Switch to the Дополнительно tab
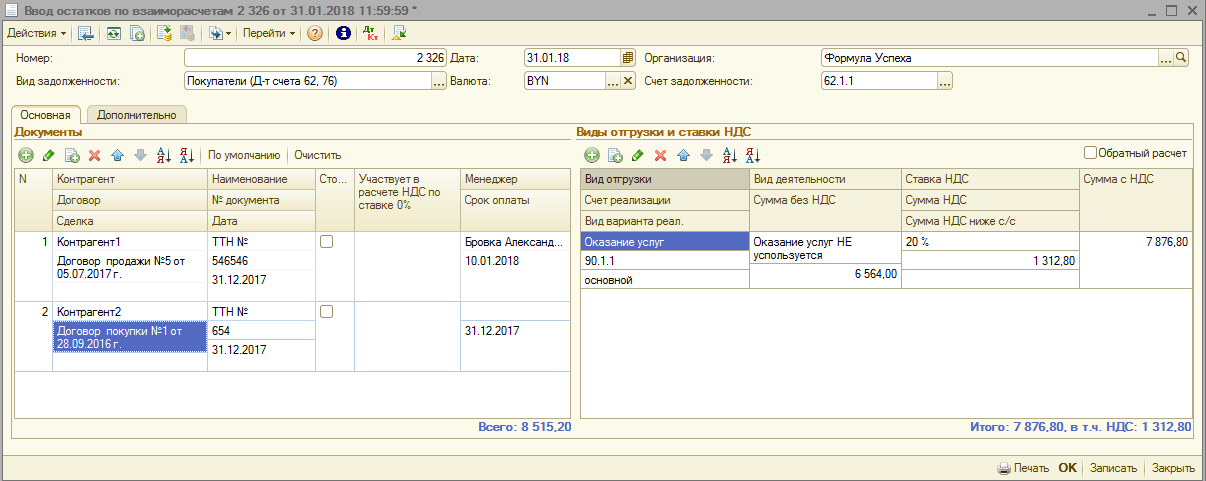Screen dimensions: 1206x481 [x=138, y=115]
